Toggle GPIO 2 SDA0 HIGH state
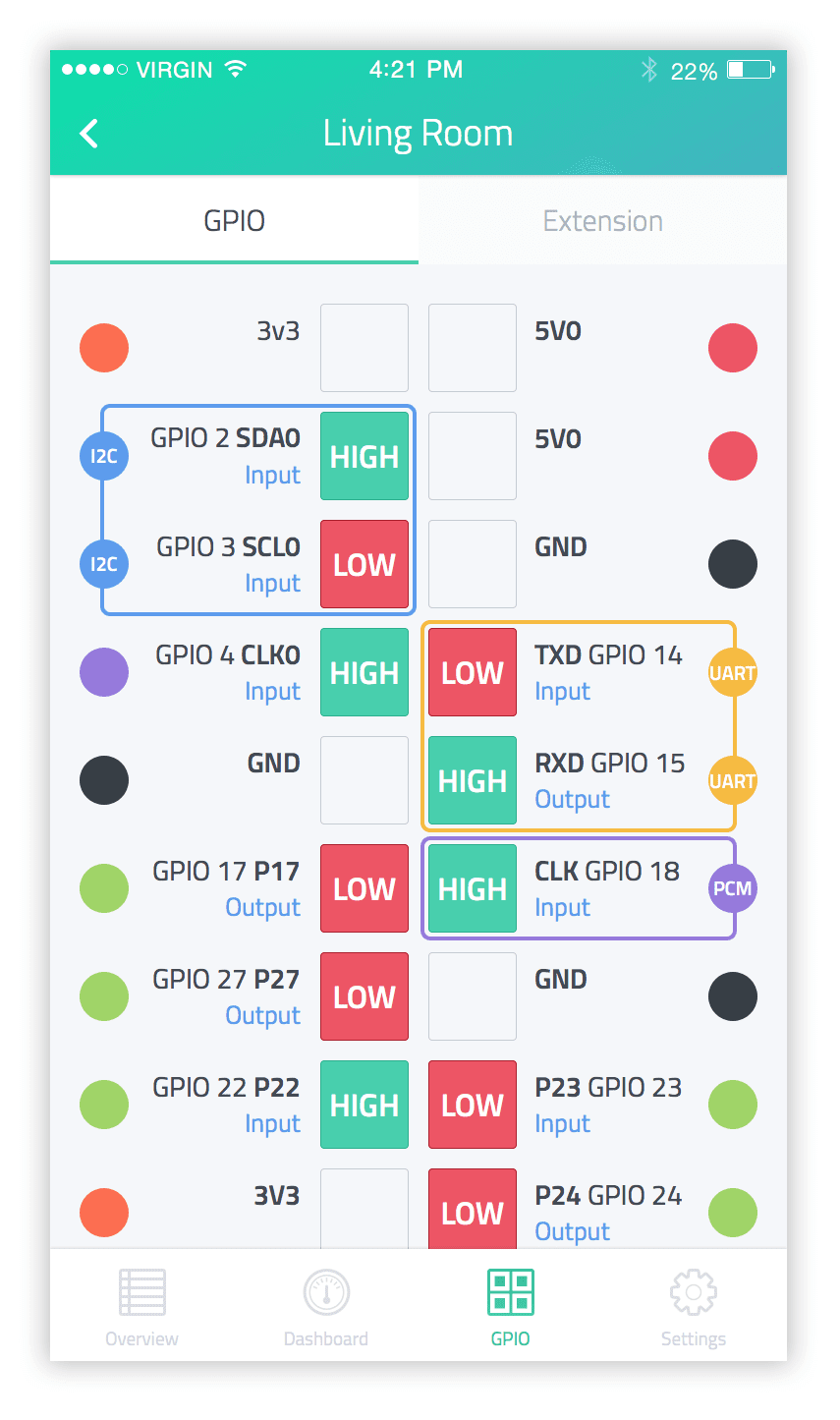This screenshot has height=1420, width=840. click(x=364, y=456)
